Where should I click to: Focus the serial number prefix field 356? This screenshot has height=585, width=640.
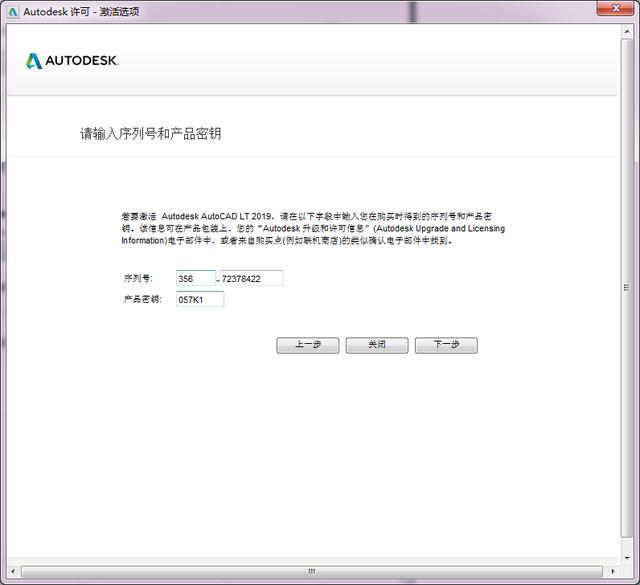(196, 278)
